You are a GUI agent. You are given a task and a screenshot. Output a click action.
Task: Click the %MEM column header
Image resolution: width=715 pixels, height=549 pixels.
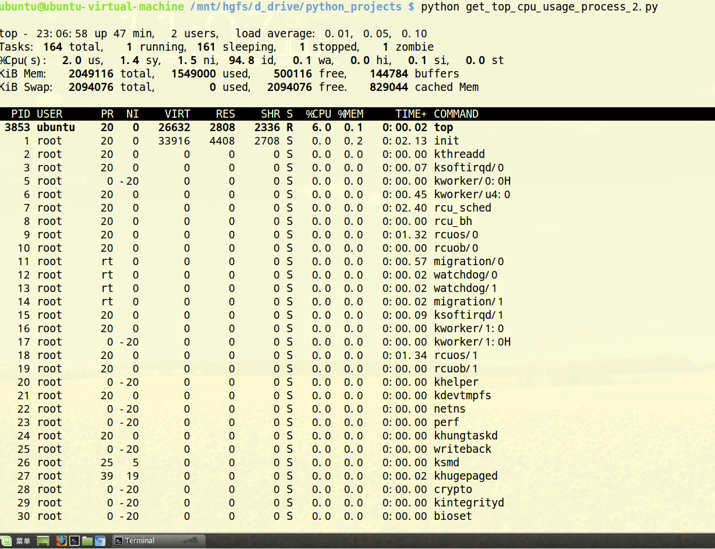pos(350,114)
